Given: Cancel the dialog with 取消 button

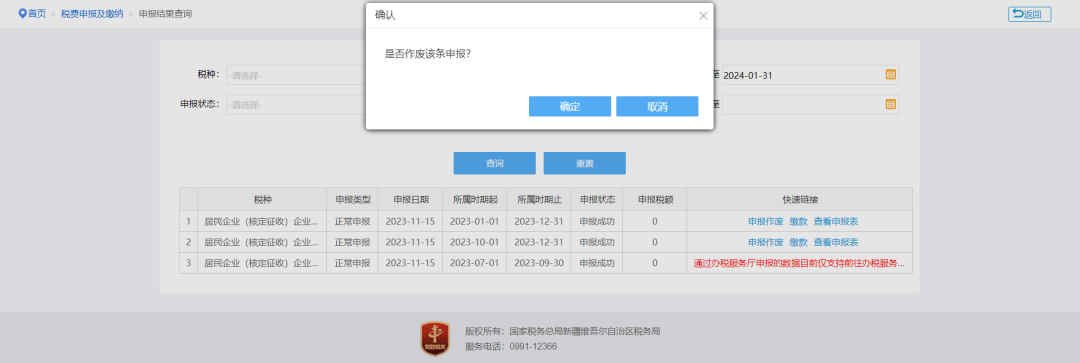Looking at the screenshot, I should pos(657,107).
